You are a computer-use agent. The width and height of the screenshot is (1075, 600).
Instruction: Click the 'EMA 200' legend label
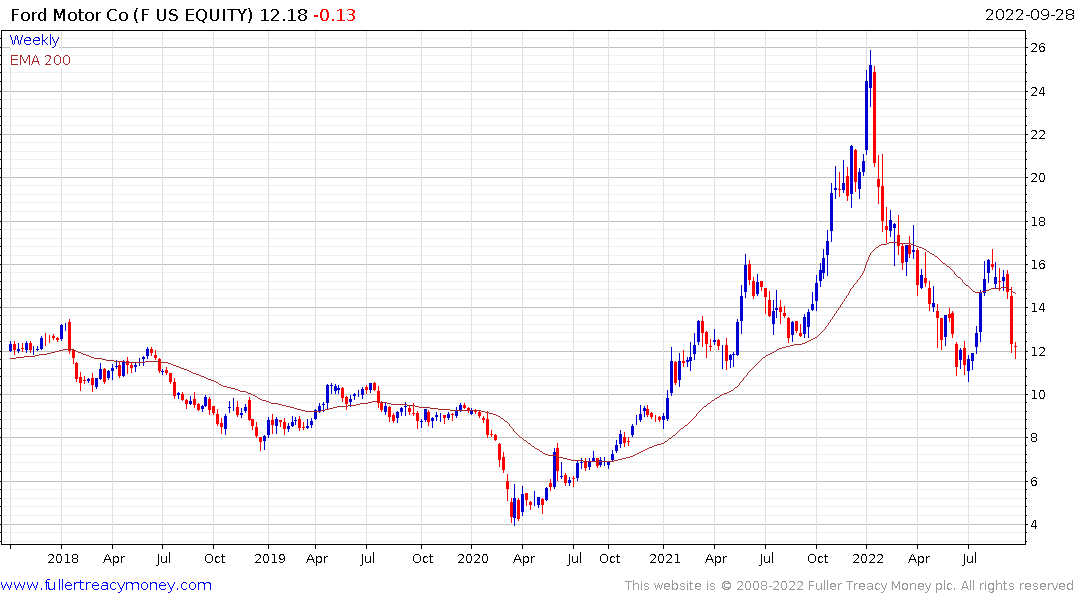40,60
